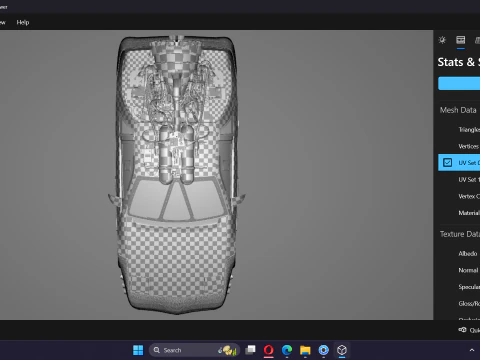
Task: Uncheck the UV Set 0 checkbox
Action: coord(447,163)
